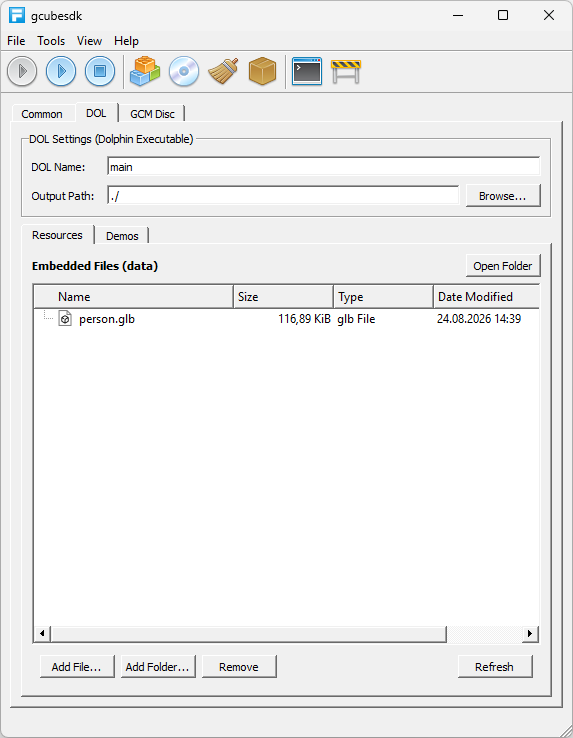This screenshot has height=738, width=573.
Task: Sort by the Name column header
Action: [x=134, y=297]
